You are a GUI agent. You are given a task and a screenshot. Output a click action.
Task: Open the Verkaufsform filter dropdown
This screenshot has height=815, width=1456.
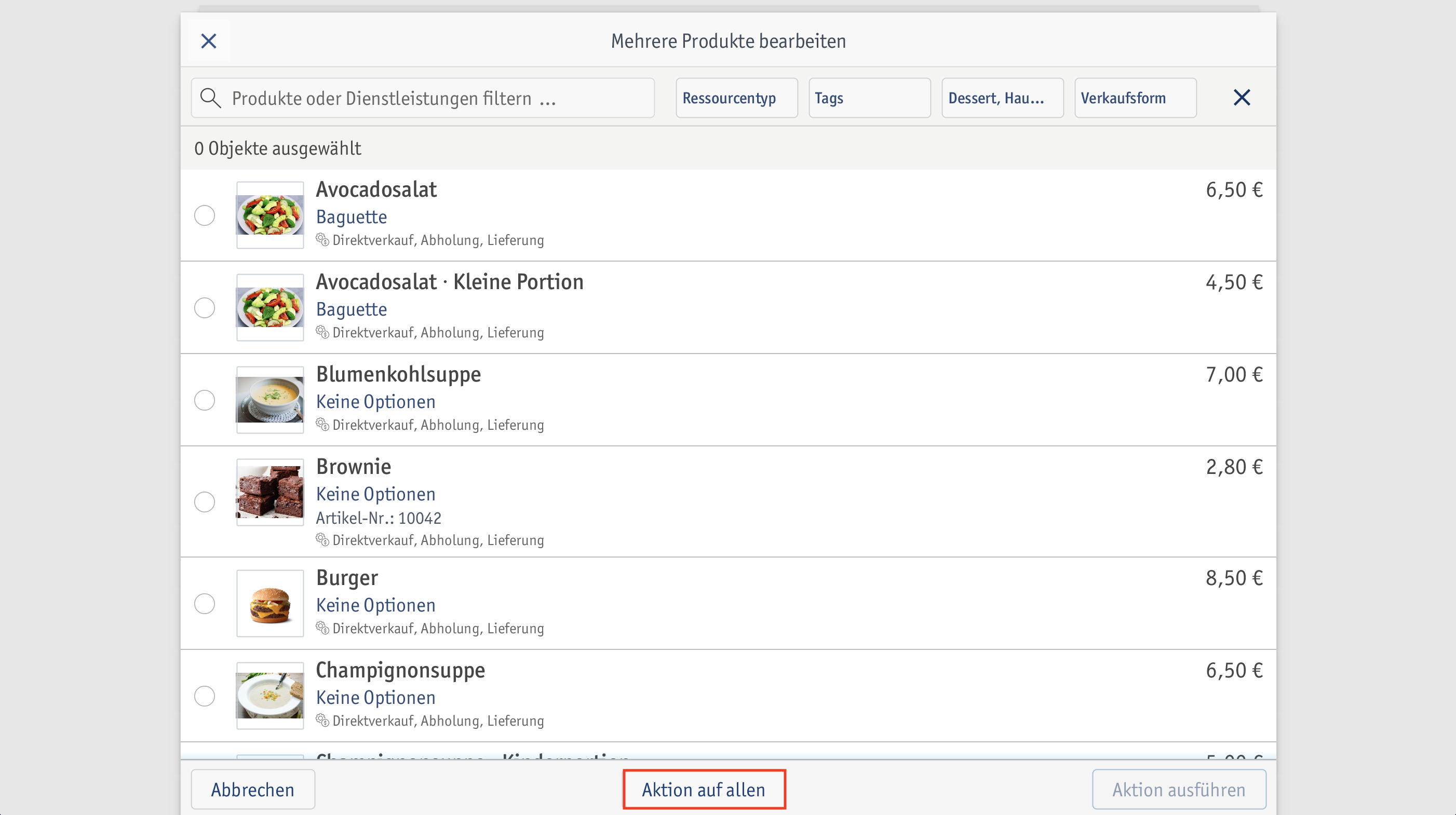click(1135, 98)
